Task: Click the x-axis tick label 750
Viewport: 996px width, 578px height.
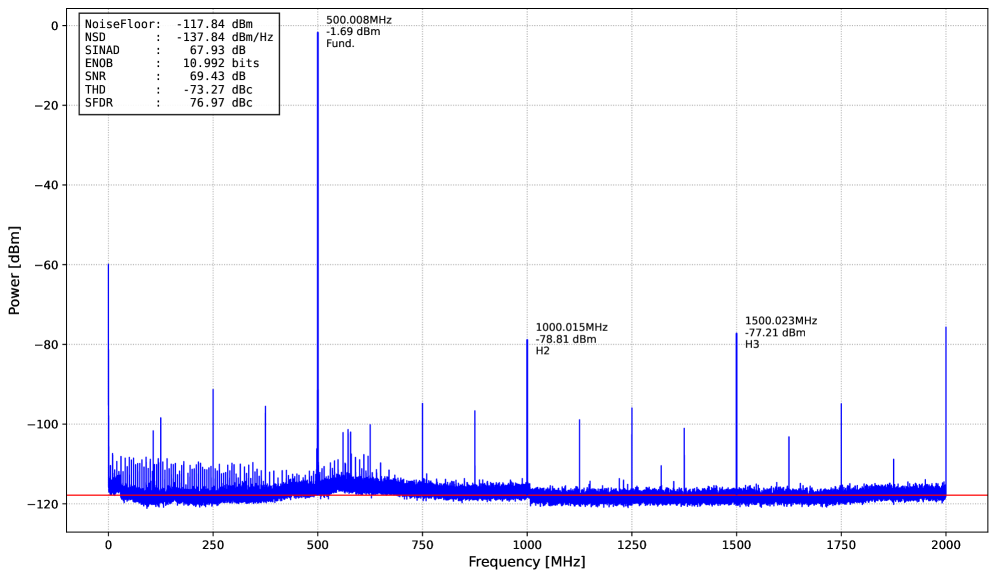Action: point(422,545)
